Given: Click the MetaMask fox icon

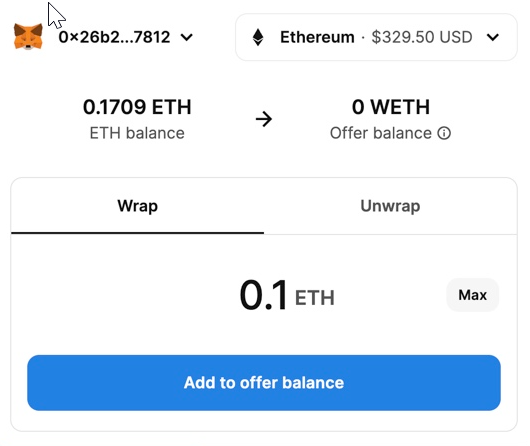Looking at the screenshot, I should 28,37.
